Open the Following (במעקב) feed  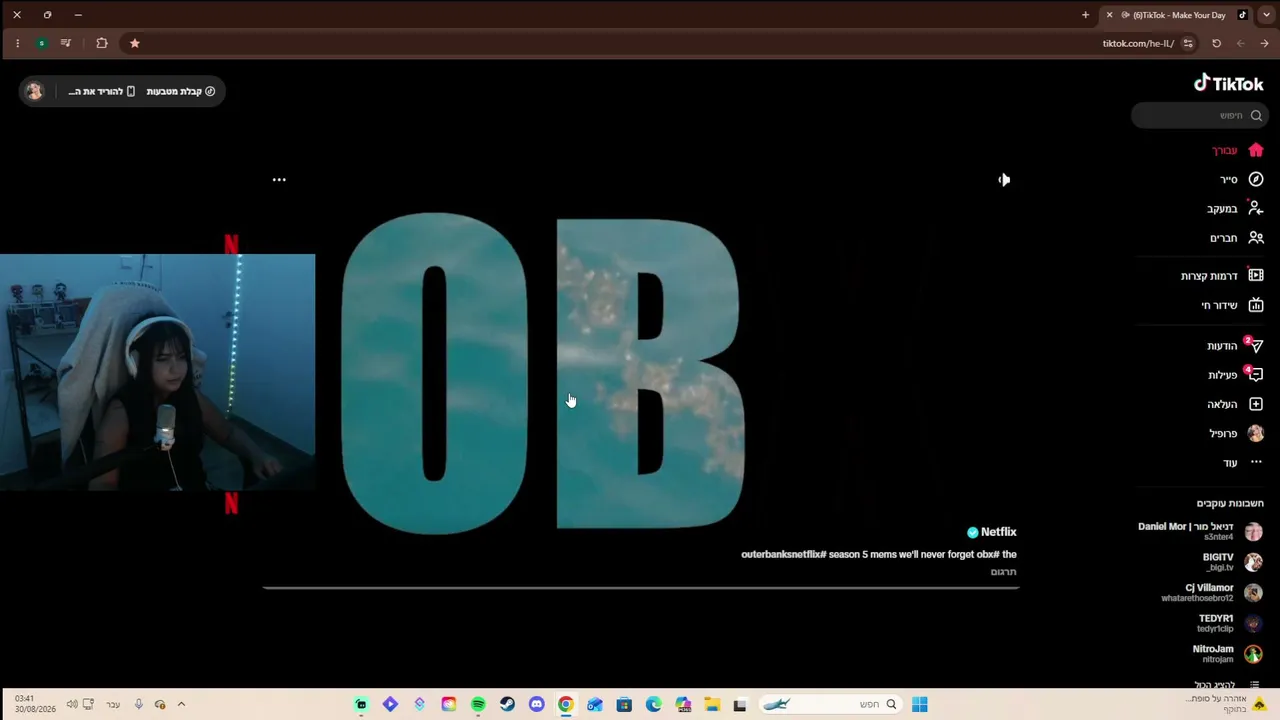click(1235, 208)
